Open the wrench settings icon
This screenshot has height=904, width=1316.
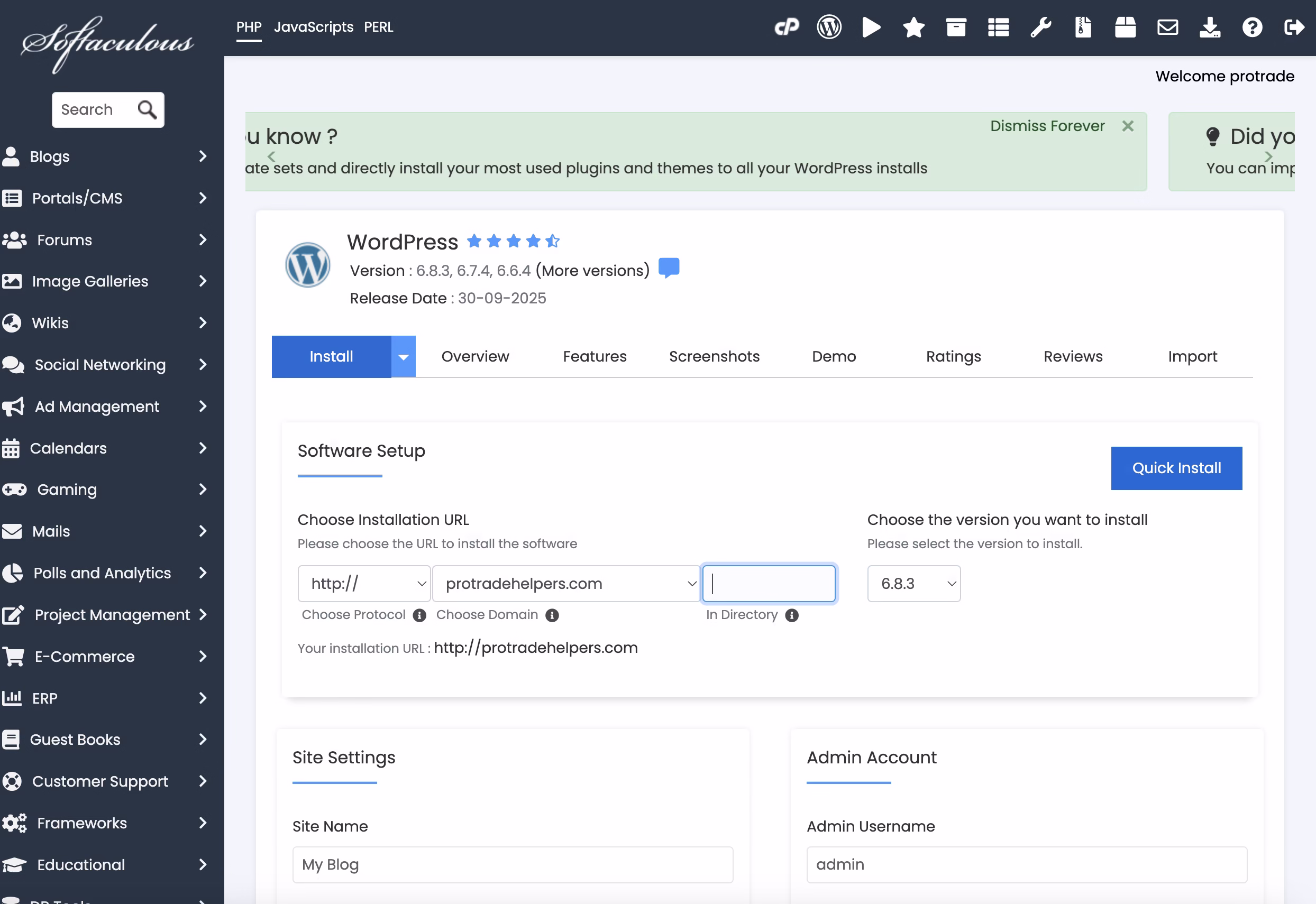pyautogui.click(x=1040, y=27)
